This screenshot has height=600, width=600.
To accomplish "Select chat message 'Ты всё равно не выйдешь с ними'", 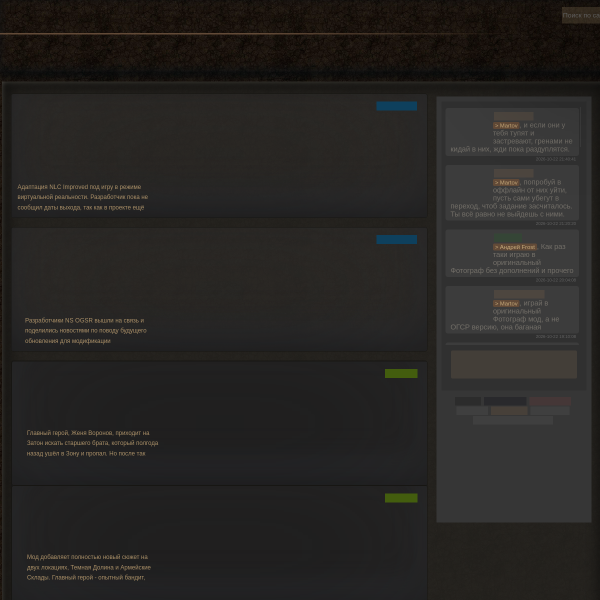I will coord(512,193).
